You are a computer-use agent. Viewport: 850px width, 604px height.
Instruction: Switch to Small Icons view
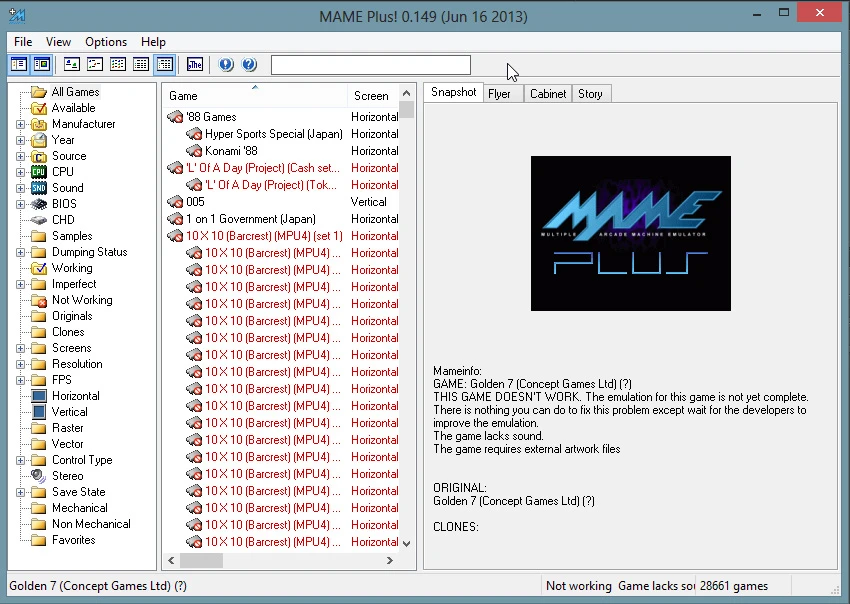coord(95,65)
